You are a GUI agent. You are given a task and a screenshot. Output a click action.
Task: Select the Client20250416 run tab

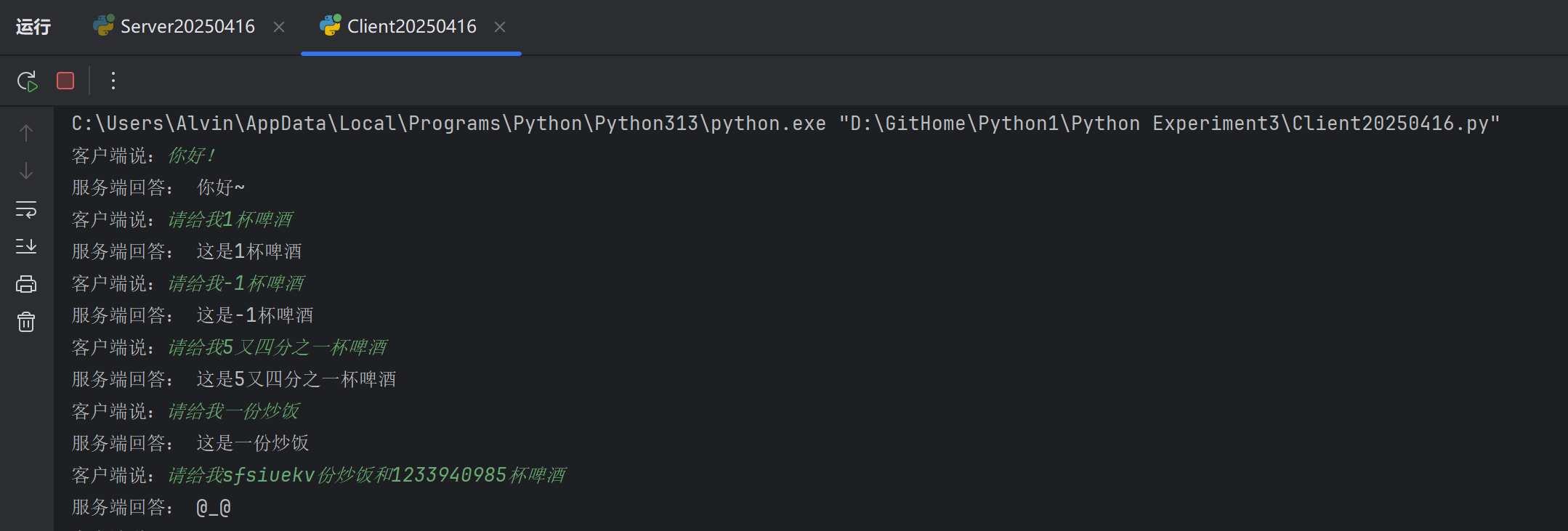click(411, 27)
